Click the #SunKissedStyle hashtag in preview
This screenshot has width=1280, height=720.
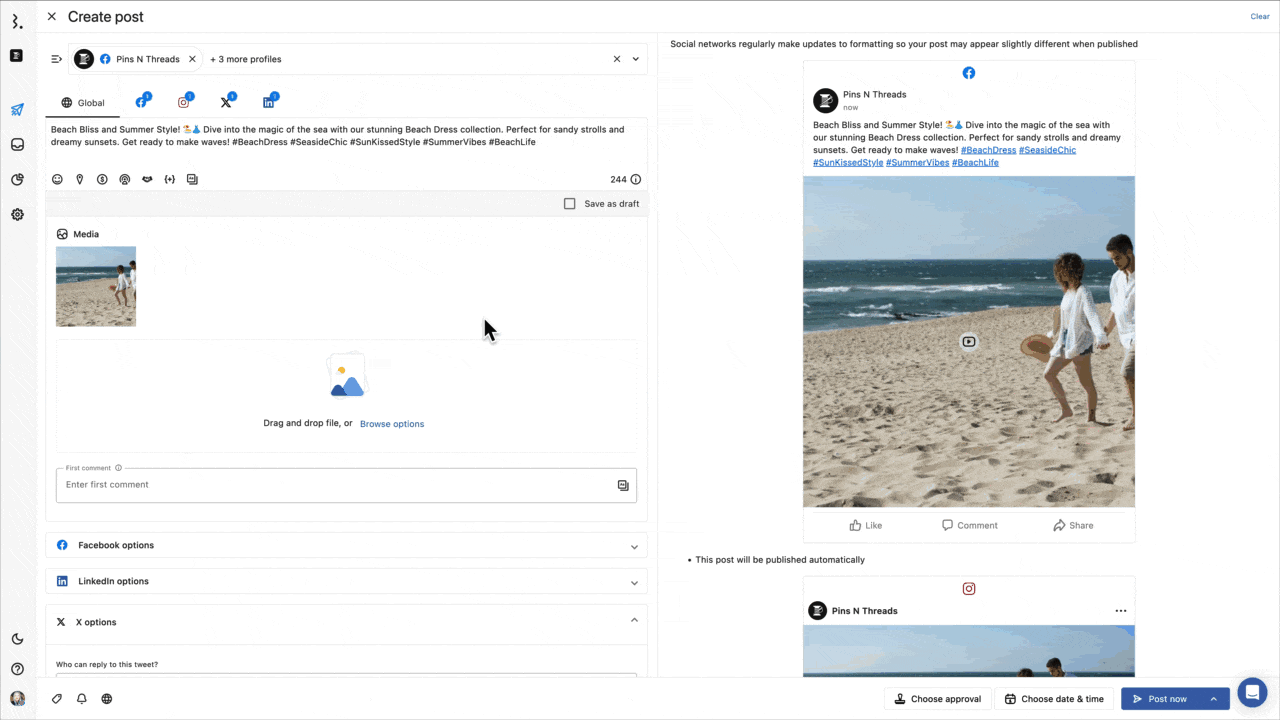pos(848,162)
